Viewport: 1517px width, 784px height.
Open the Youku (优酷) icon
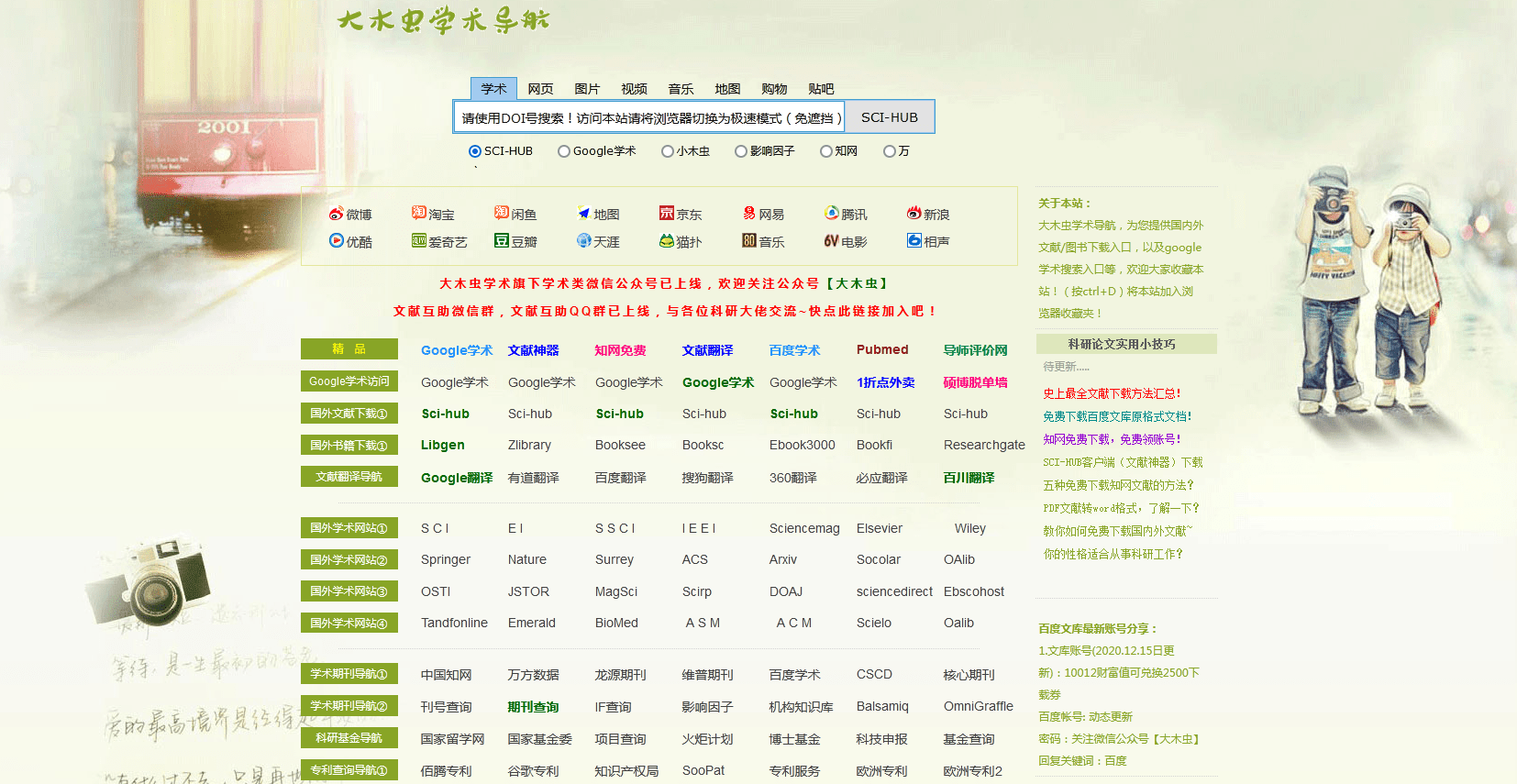(337, 240)
